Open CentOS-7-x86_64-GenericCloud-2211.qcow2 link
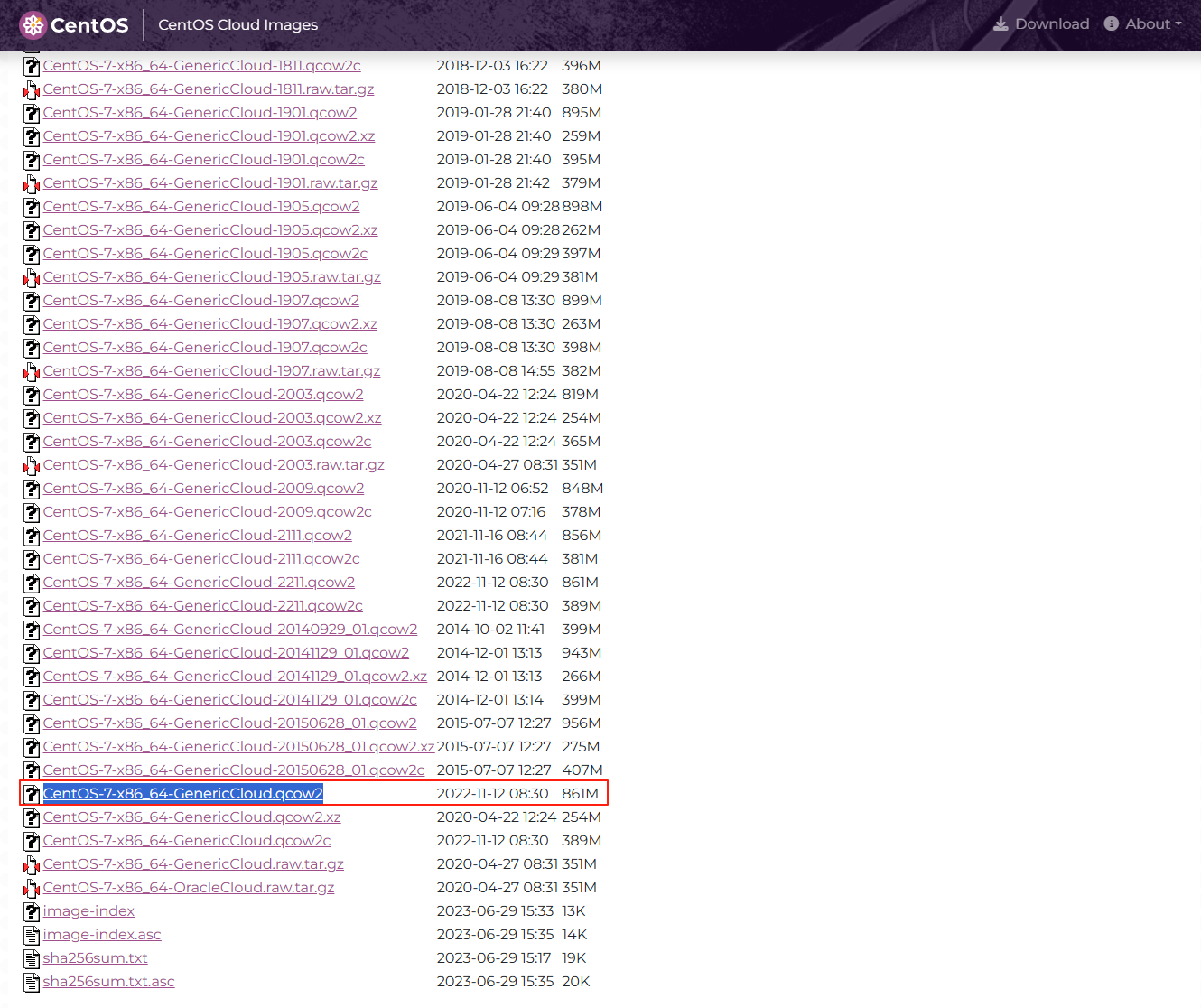The image size is (1201, 1008). point(199,583)
